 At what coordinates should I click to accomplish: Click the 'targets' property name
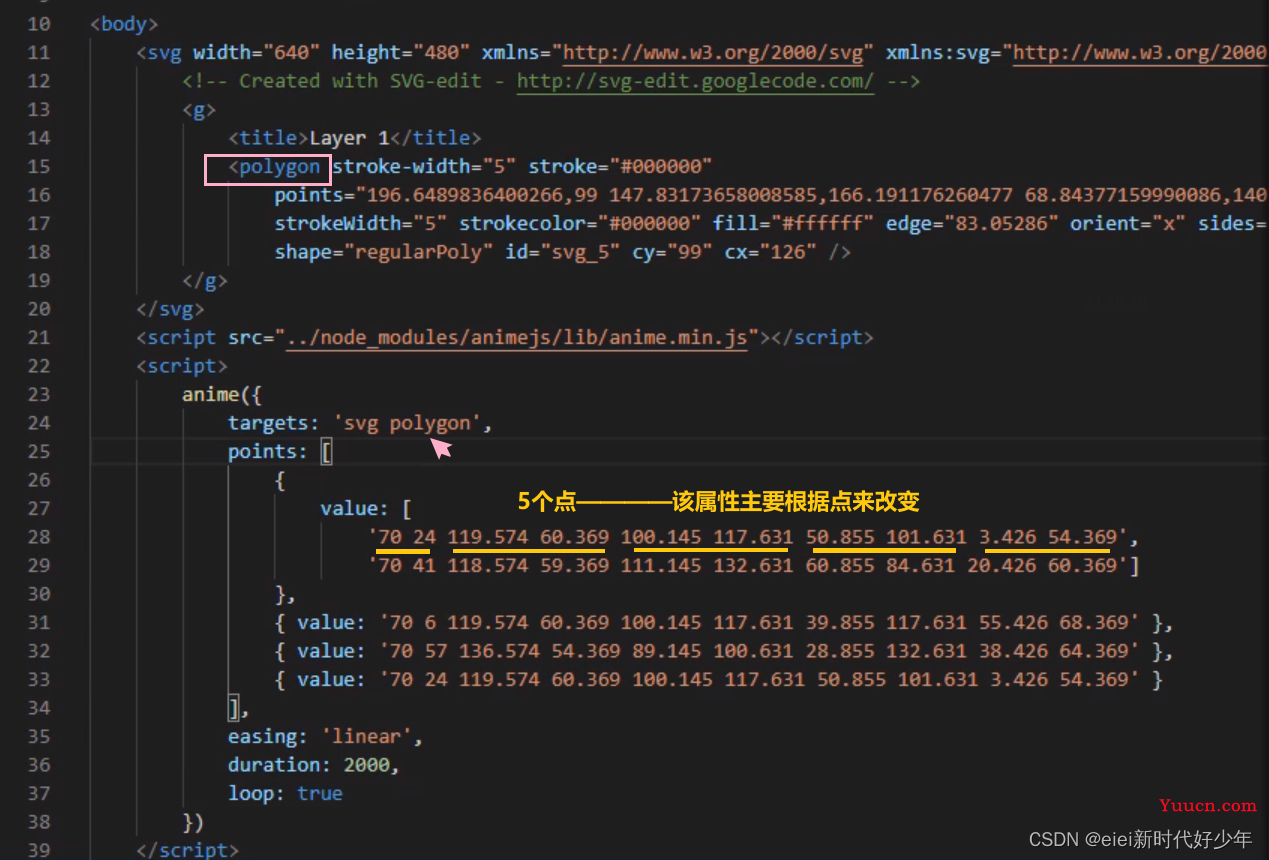coord(268,423)
